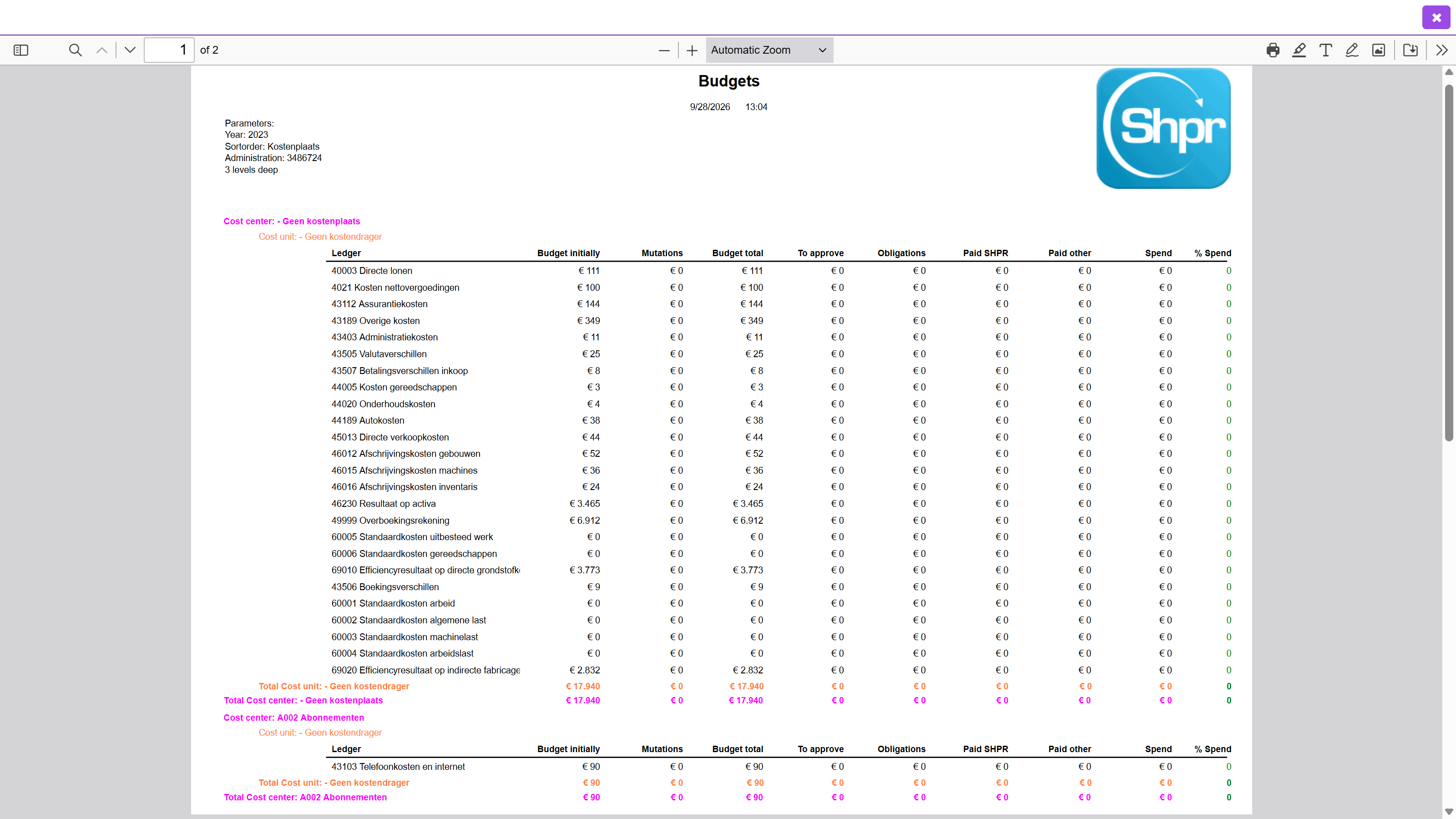Viewport: 1456px width, 819px height.
Task: Select the highlight annotation tool
Action: click(1299, 51)
